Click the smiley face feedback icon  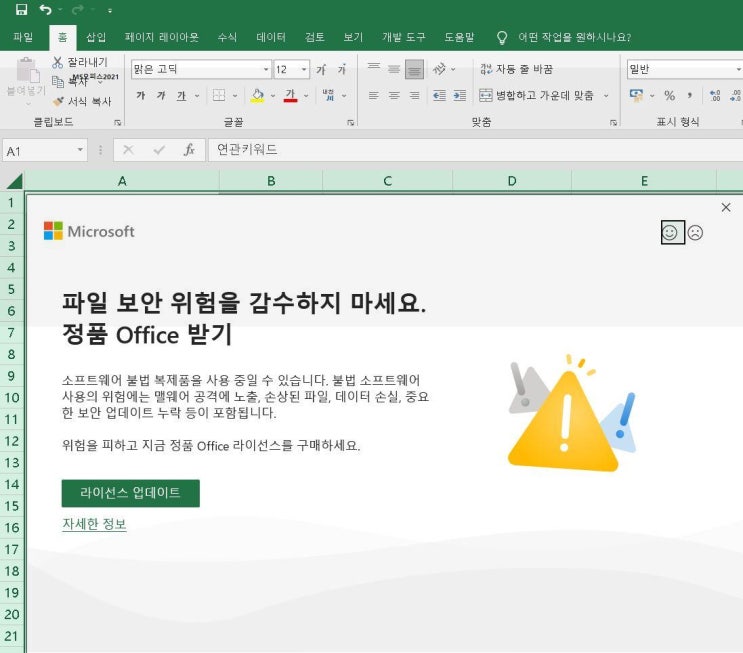(x=670, y=233)
